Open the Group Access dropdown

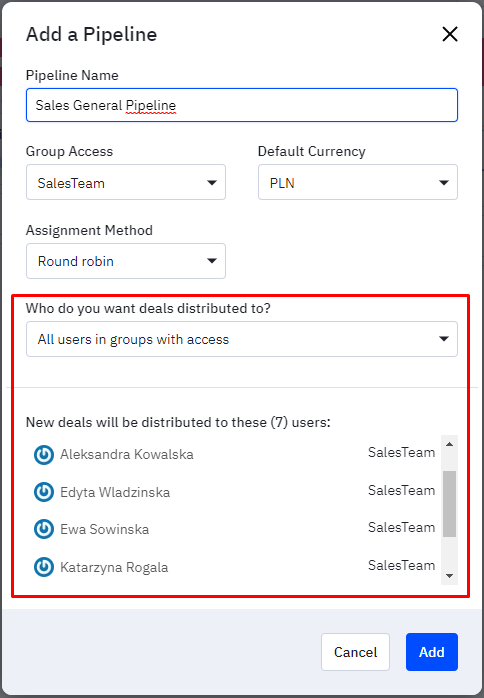(126, 183)
